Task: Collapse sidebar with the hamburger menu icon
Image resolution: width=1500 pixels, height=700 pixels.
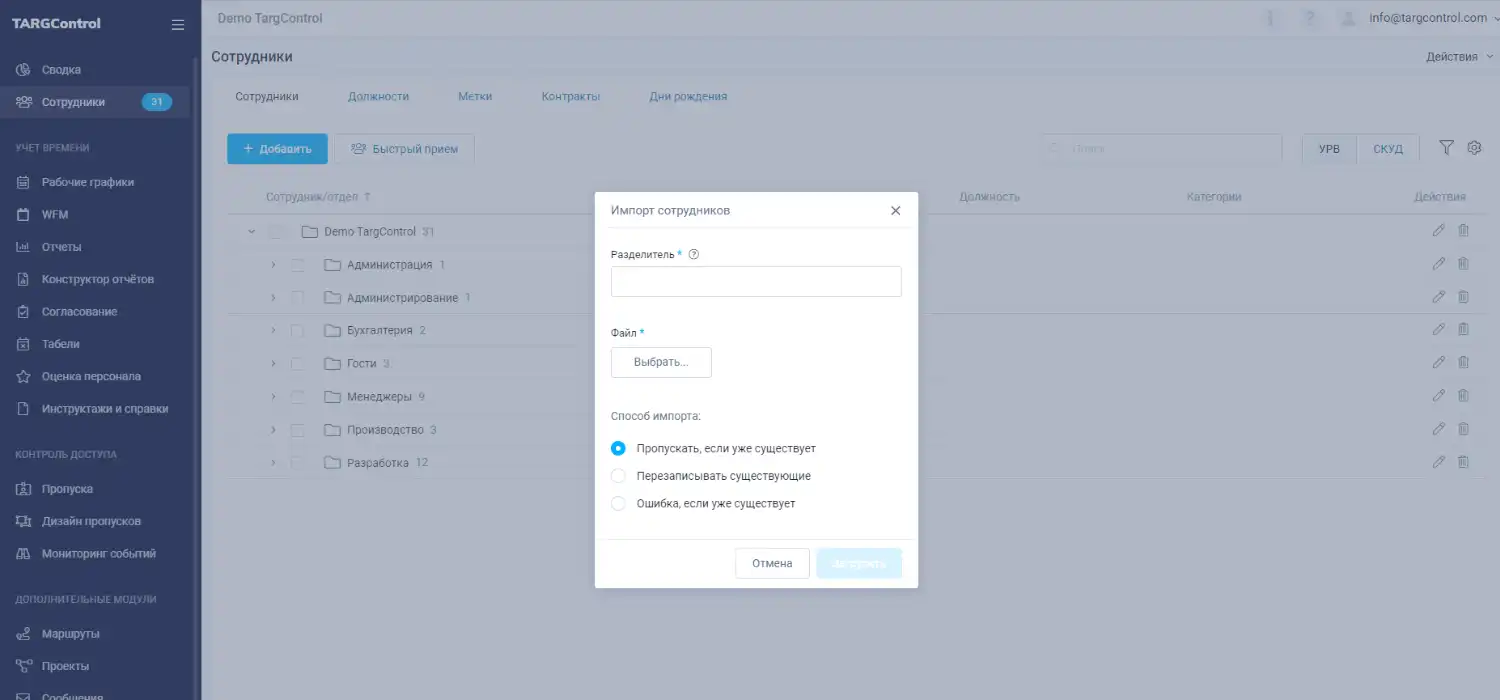Action: (x=178, y=24)
